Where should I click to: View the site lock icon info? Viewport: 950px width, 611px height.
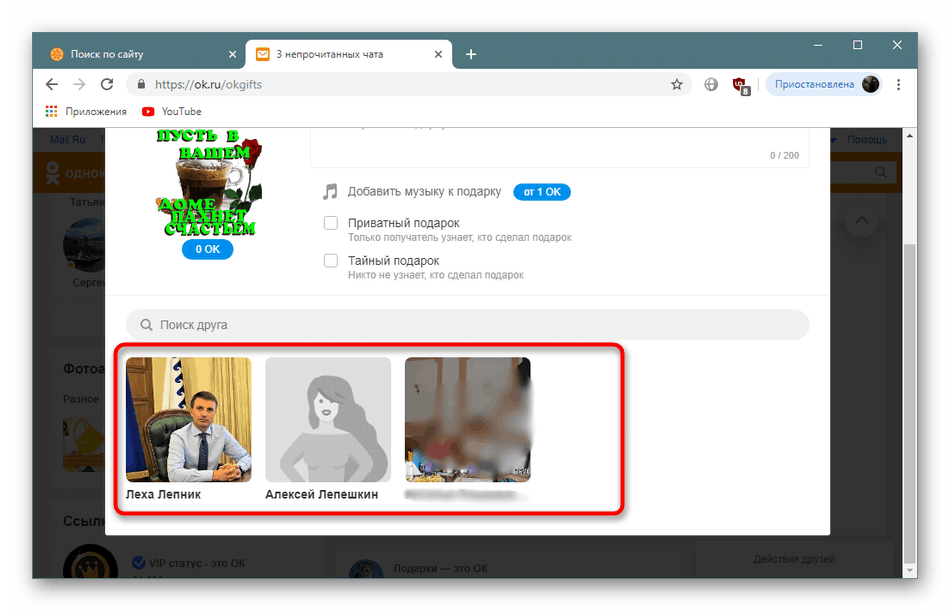click(x=141, y=84)
